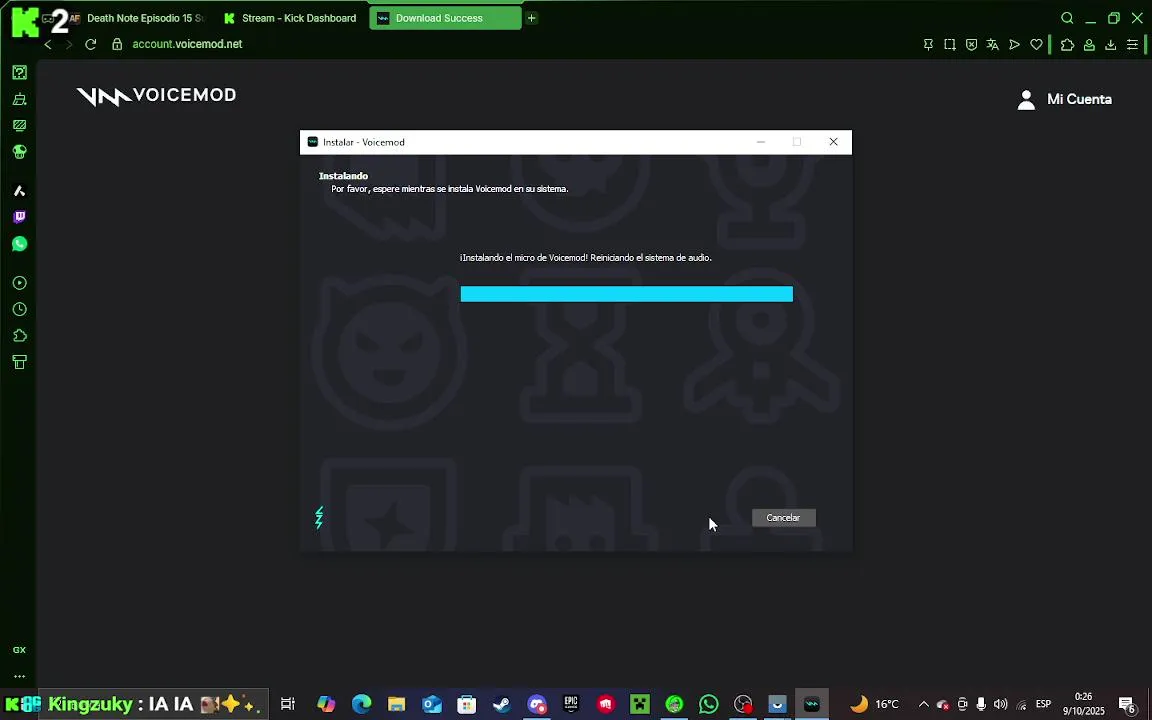This screenshot has height=720, width=1152.
Task: Open Epic Games Launcher from taskbar
Action: [x=571, y=704]
